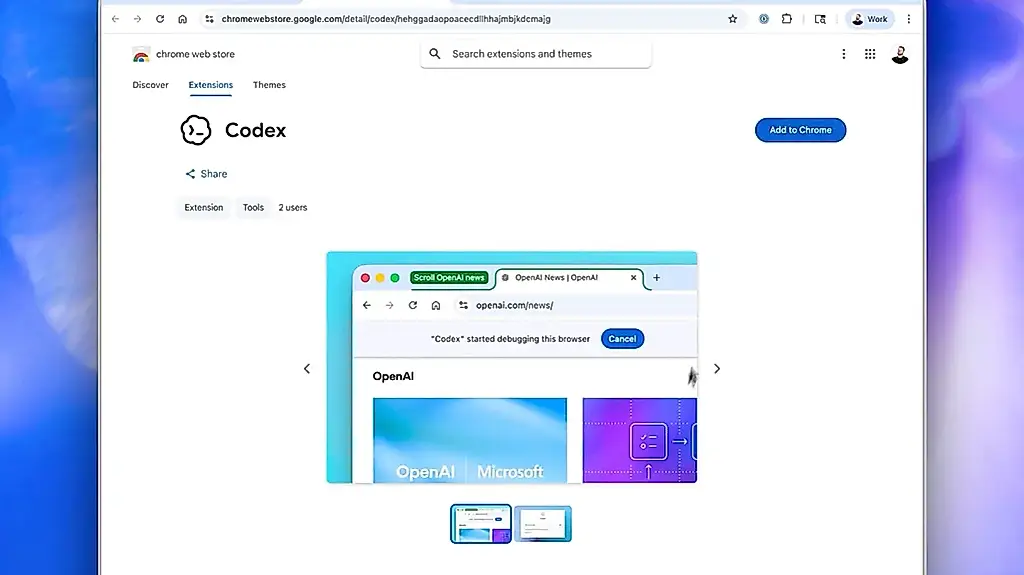Show next screenshot with right arrow
This screenshot has width=1024, height=575.
click(717, 369)
